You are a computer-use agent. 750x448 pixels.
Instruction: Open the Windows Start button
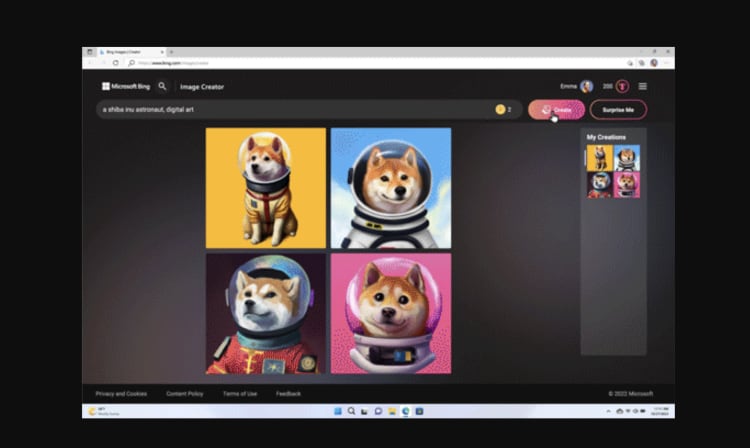[337, 411]
